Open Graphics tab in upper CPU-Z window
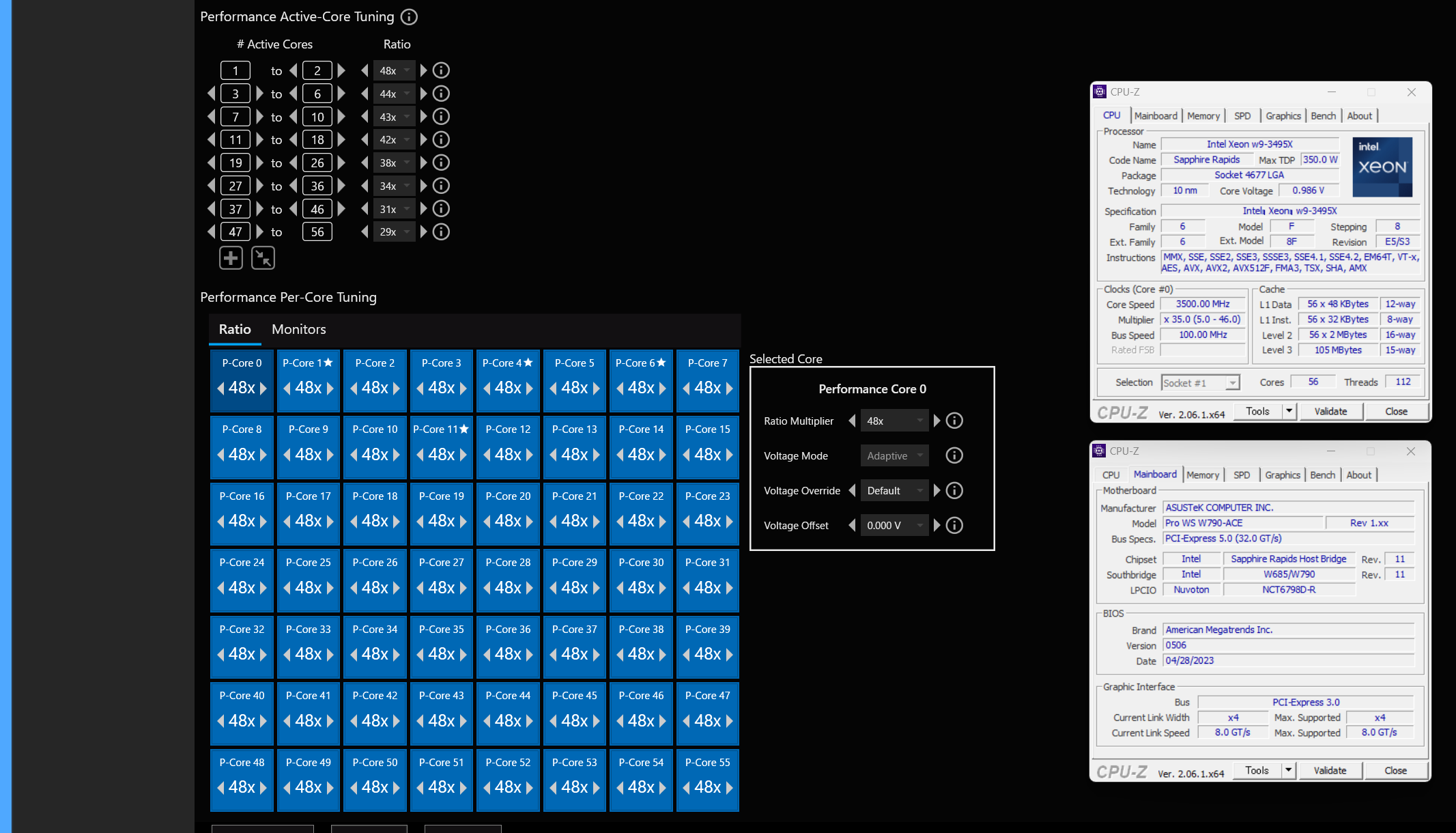 [1283, 116]
